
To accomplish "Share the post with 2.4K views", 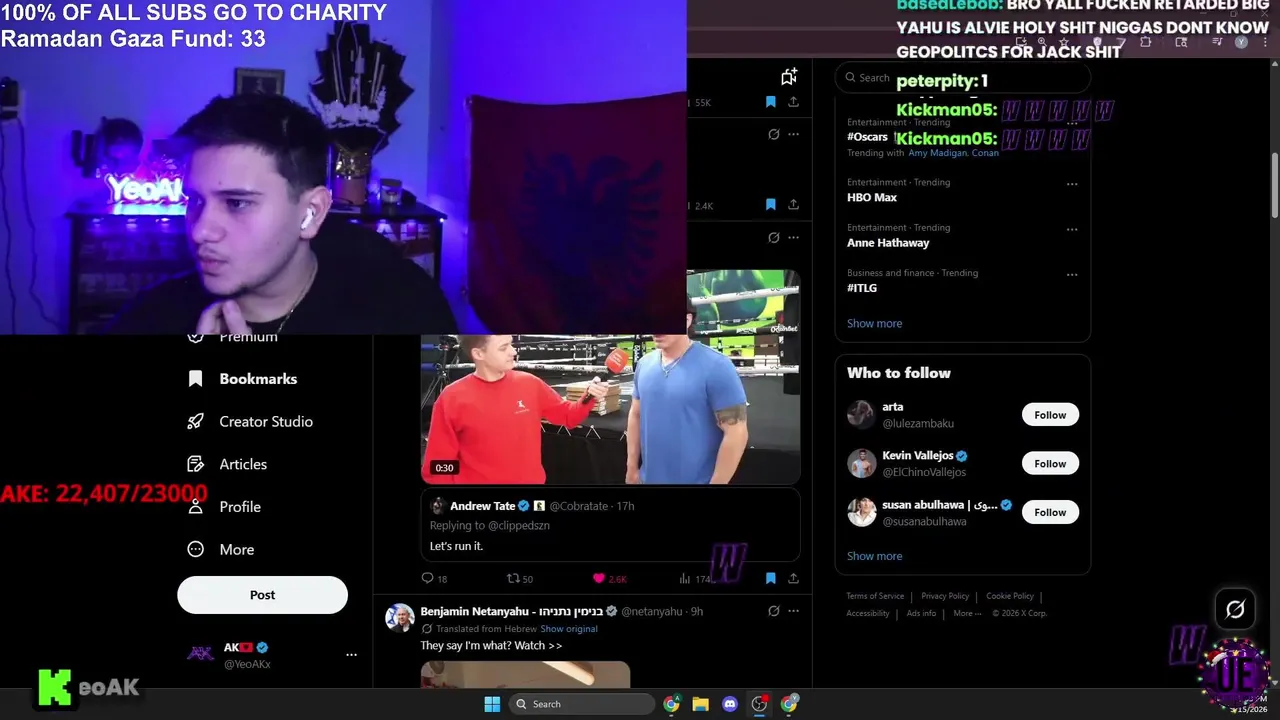I will pos(793,205).
